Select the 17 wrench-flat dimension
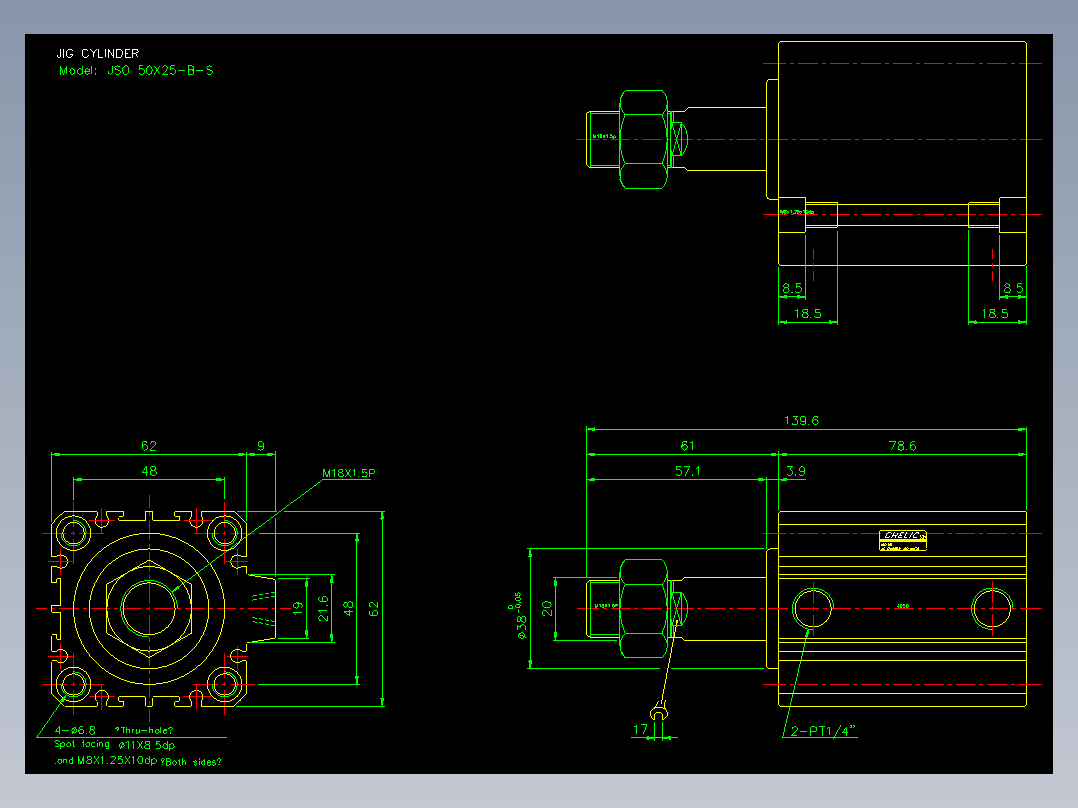Image resolution: width=1078 pixels, height=808 pixels. click(640, 729)
